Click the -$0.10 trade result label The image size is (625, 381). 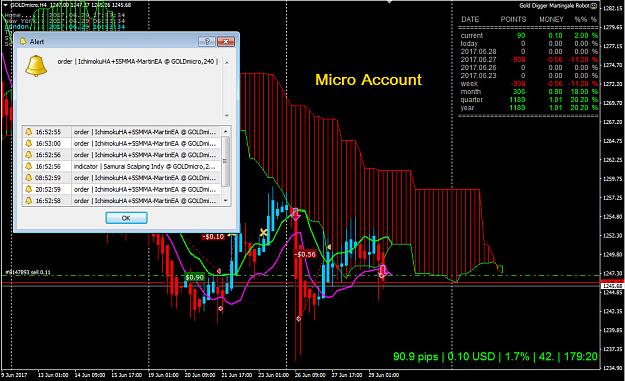tap(213, 237)
